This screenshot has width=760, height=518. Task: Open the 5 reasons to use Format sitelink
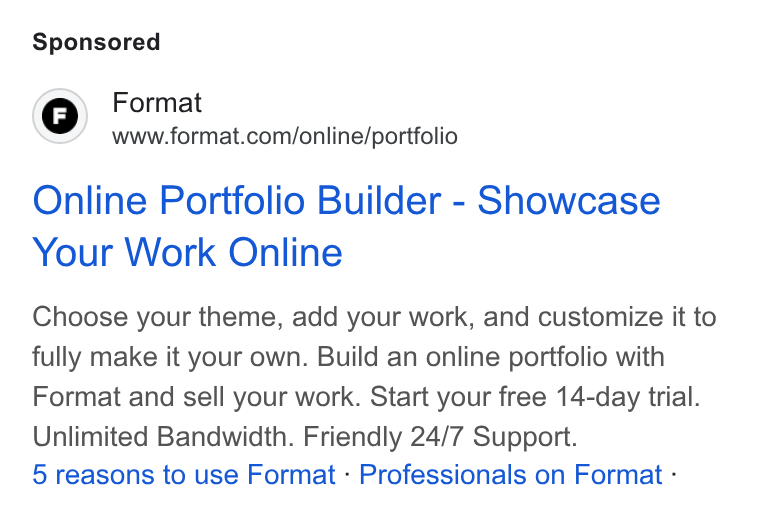point(184,474)
